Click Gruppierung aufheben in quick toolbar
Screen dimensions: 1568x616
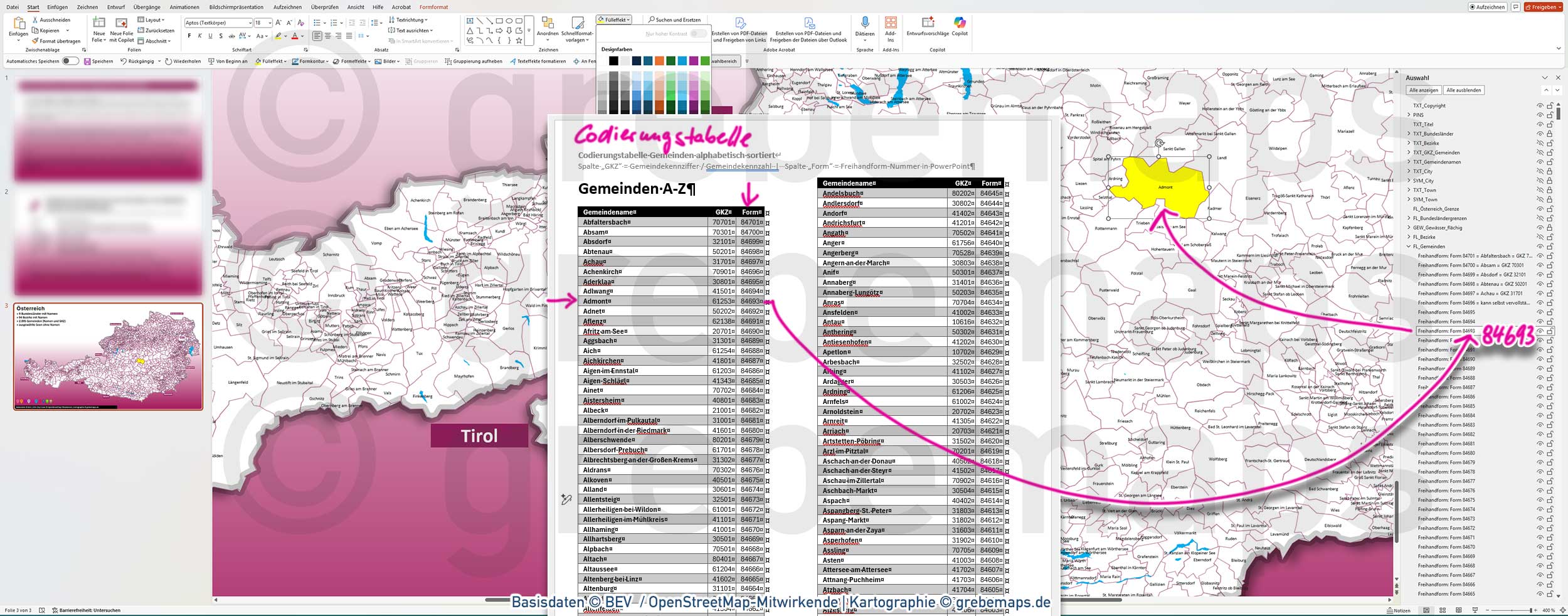pos(474,61)
